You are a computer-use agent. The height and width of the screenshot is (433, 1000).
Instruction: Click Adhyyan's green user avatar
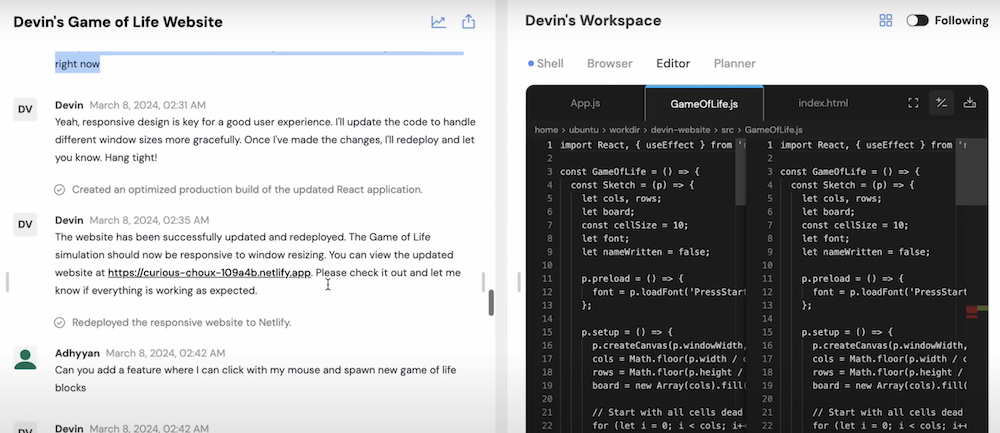pos(26,358)
